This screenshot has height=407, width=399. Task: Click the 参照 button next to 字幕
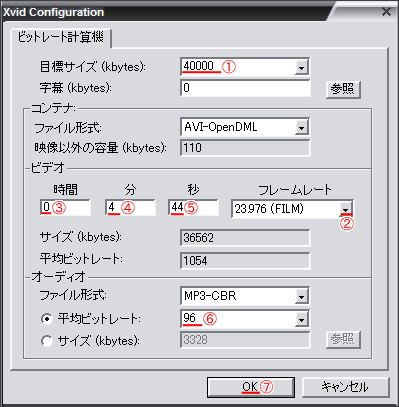coord(343,89)
